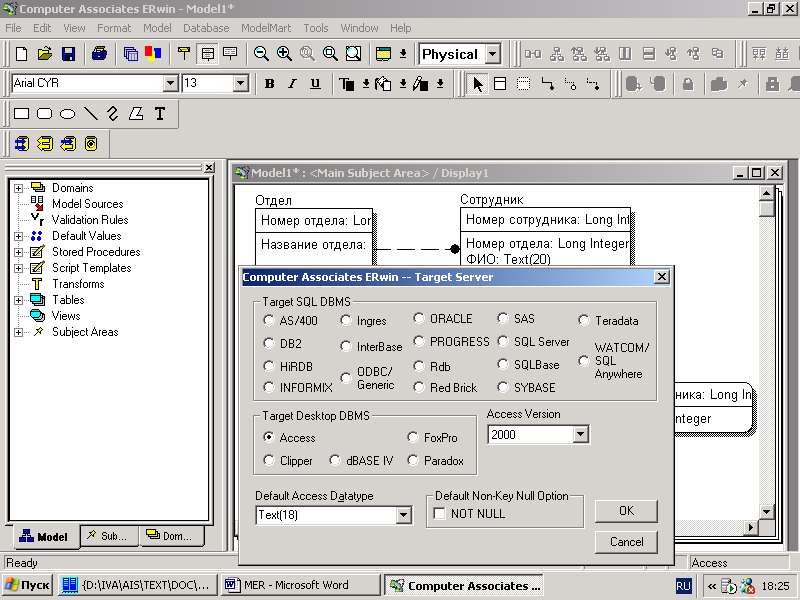Click the Print icon in the toolbar
Viewport: 800px width, 600px height.
(x=99, y=54)
